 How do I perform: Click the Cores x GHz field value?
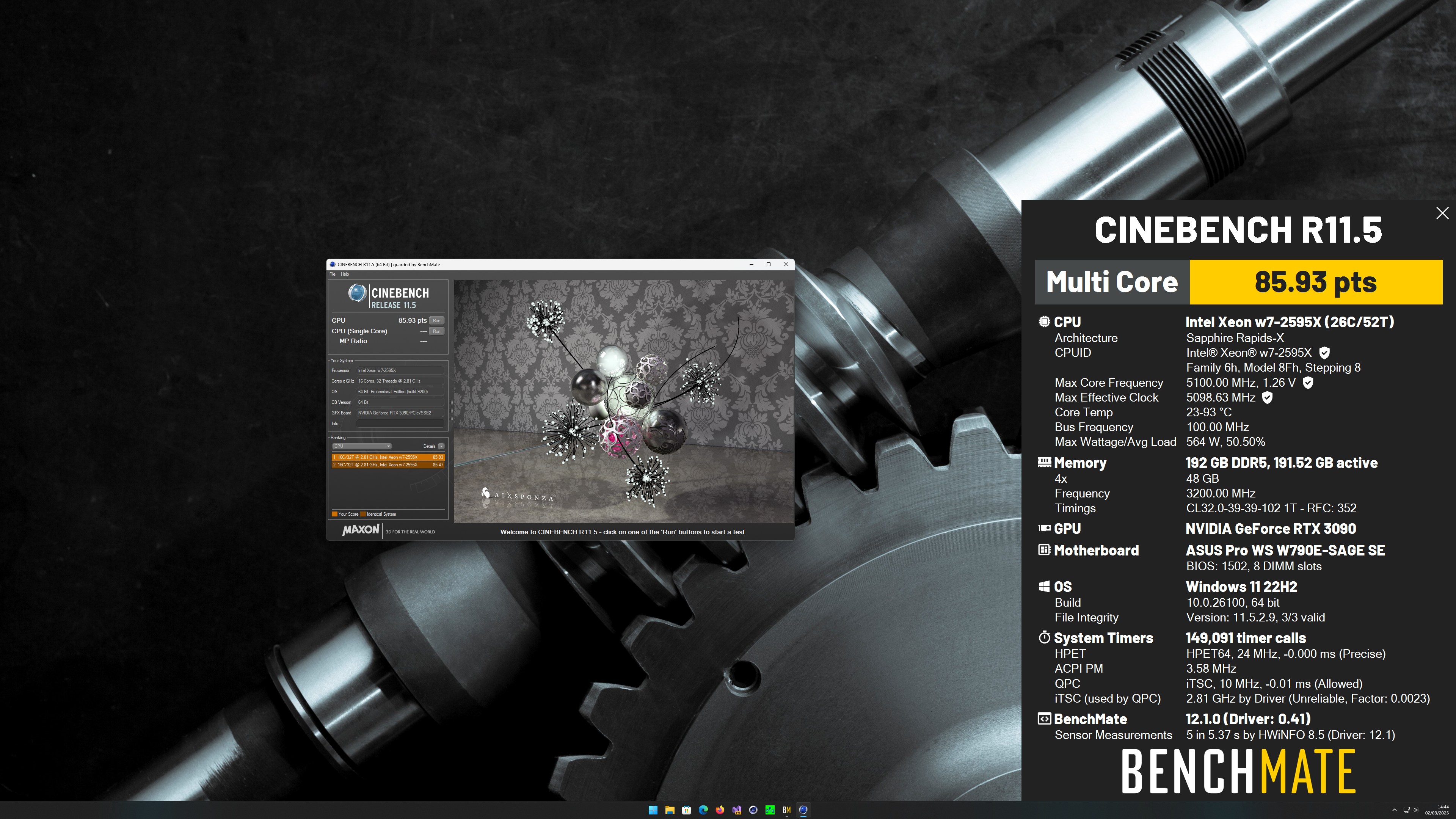pyautogui.click(x=400, y=381)
